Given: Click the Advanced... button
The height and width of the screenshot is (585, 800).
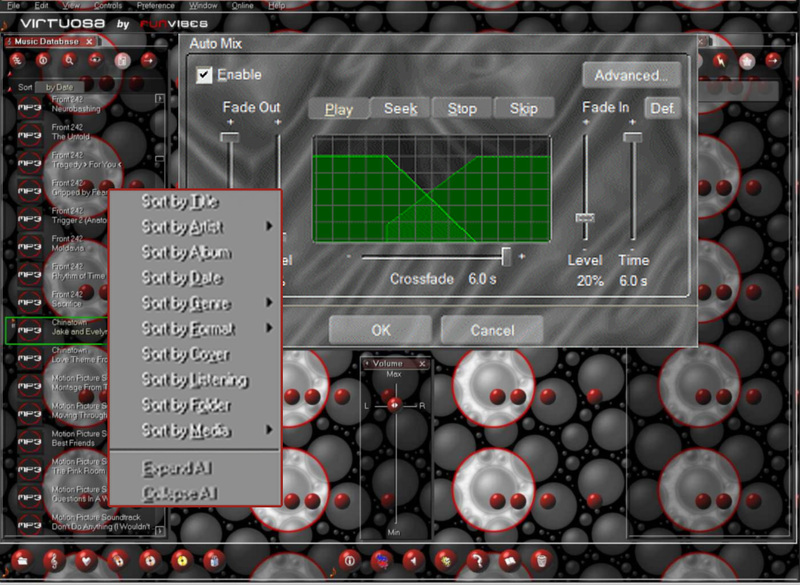Looking at the screenshot, I should [631, 75].
